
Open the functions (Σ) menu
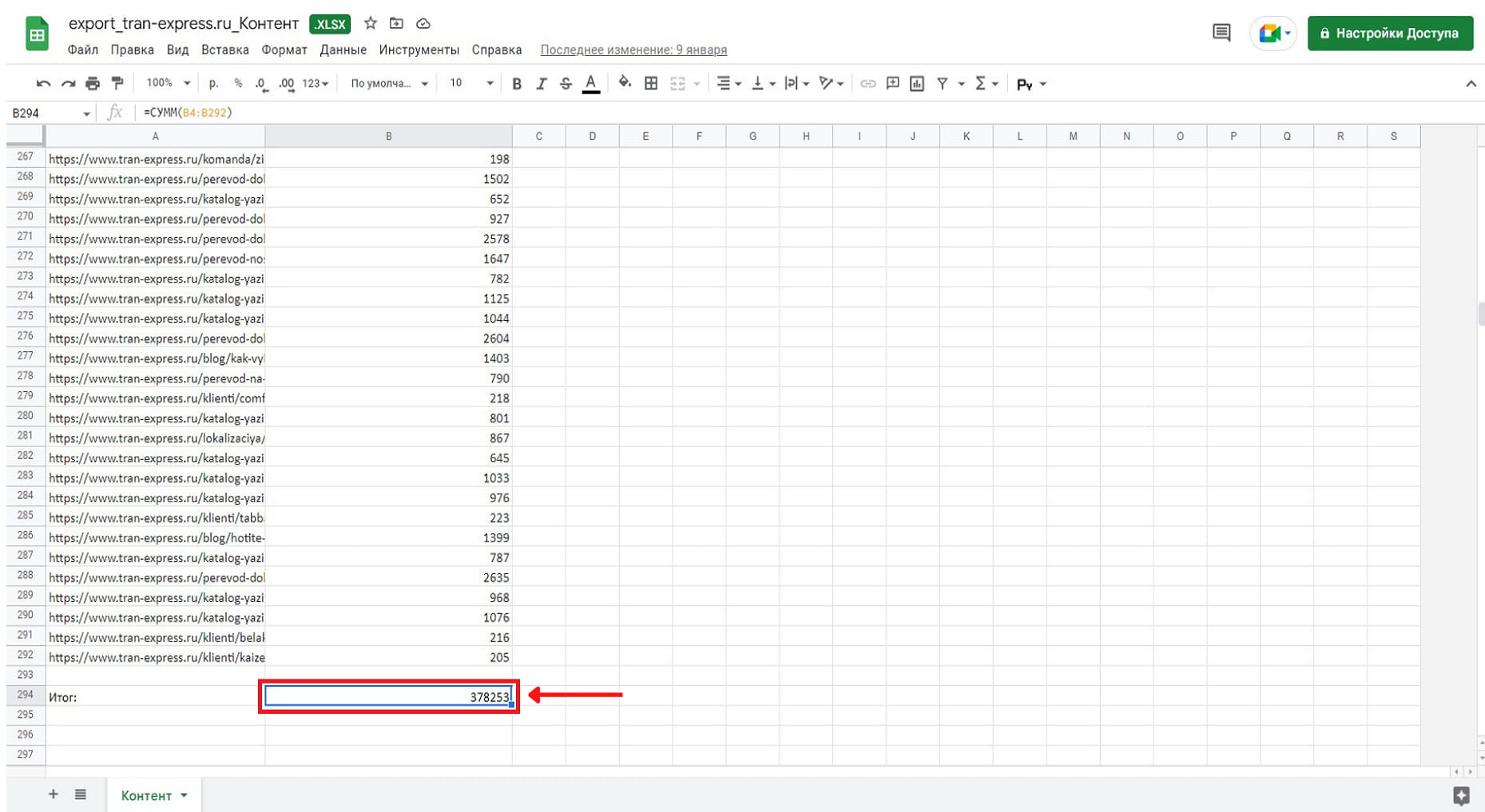click(987, 84)
